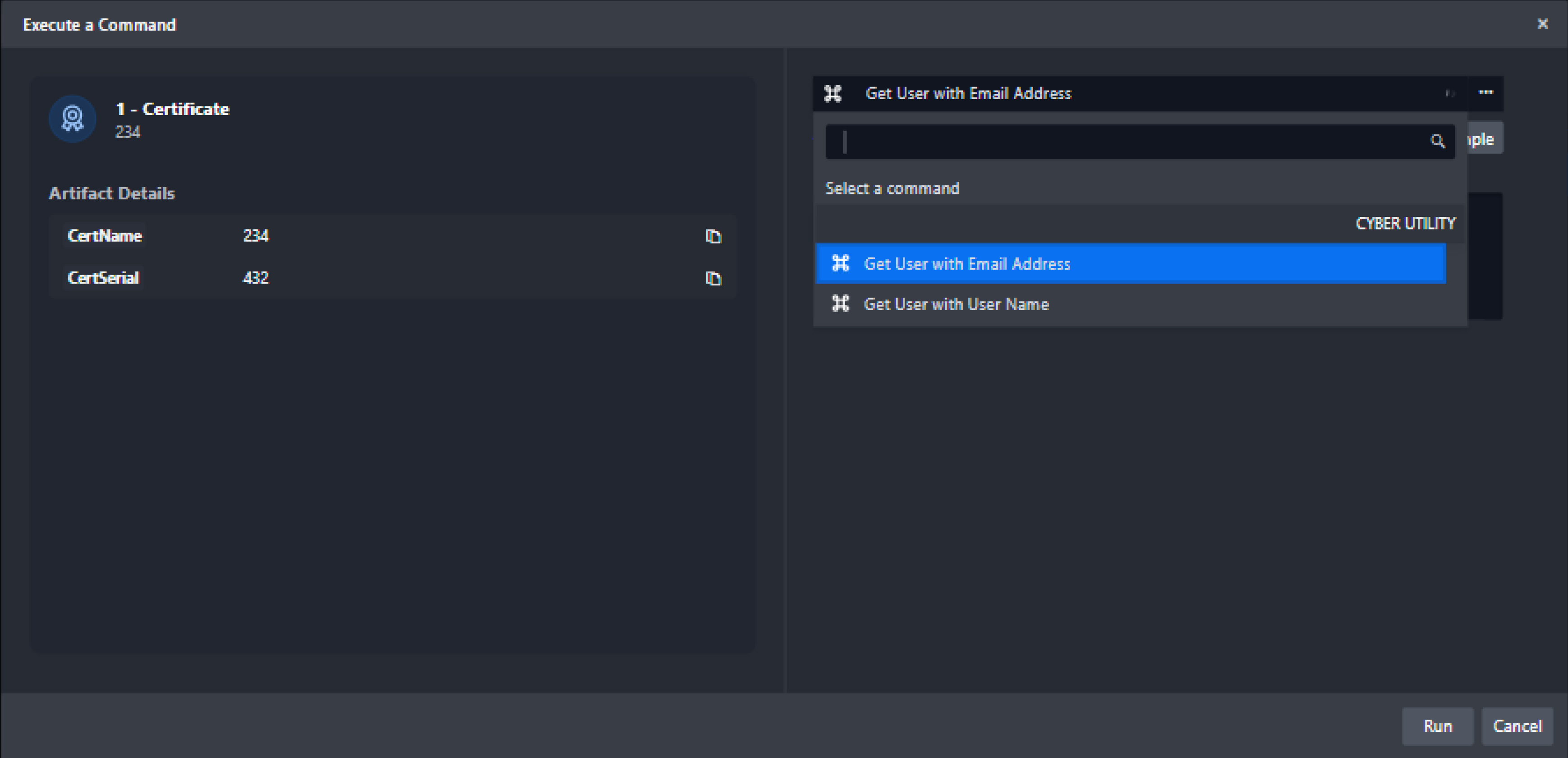Choose Get User with Email Address in list
Viewport: 1568px width, 758px height.
click(966, 264)
